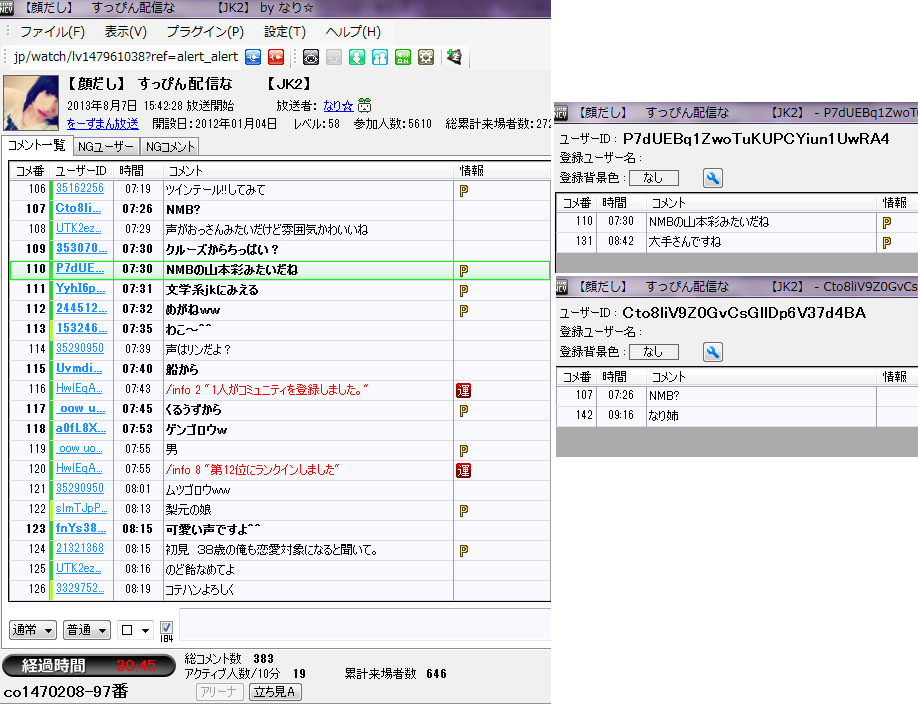Click the ユーザーID column header
Image resolution: width=918 pixels, height=704 pixels.
click(81, 171)
